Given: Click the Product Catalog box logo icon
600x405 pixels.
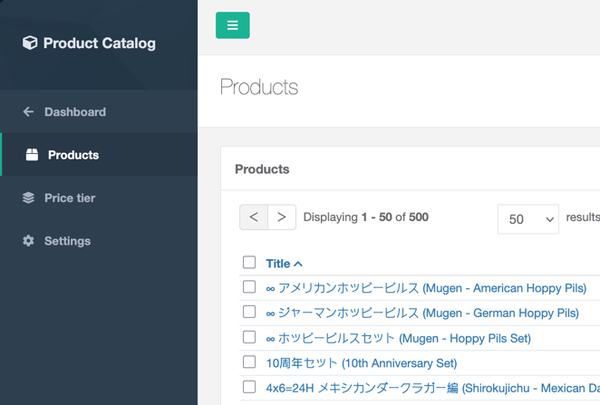Looking at the screenshot, I should 30,43.
